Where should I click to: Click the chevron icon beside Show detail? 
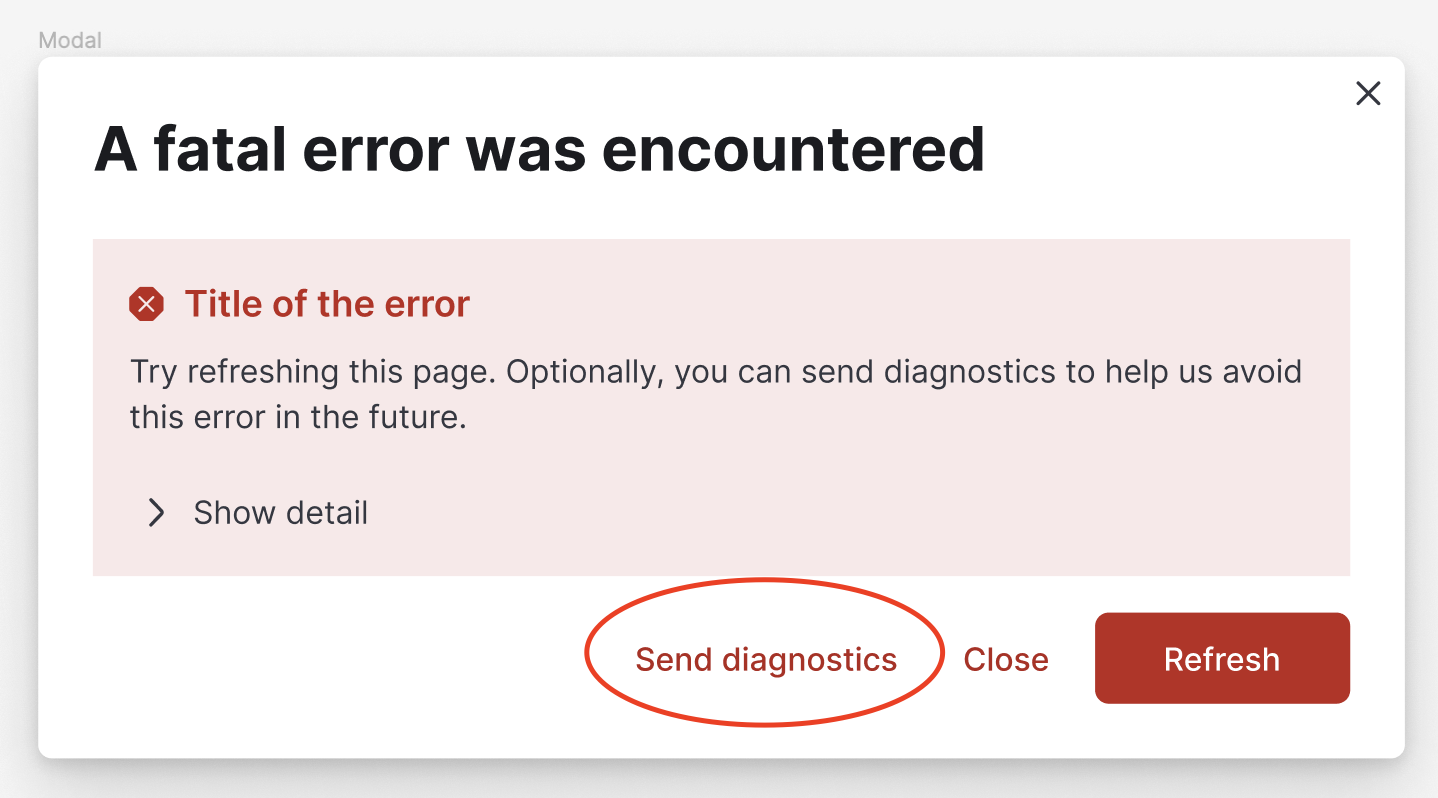click(155, 512)
